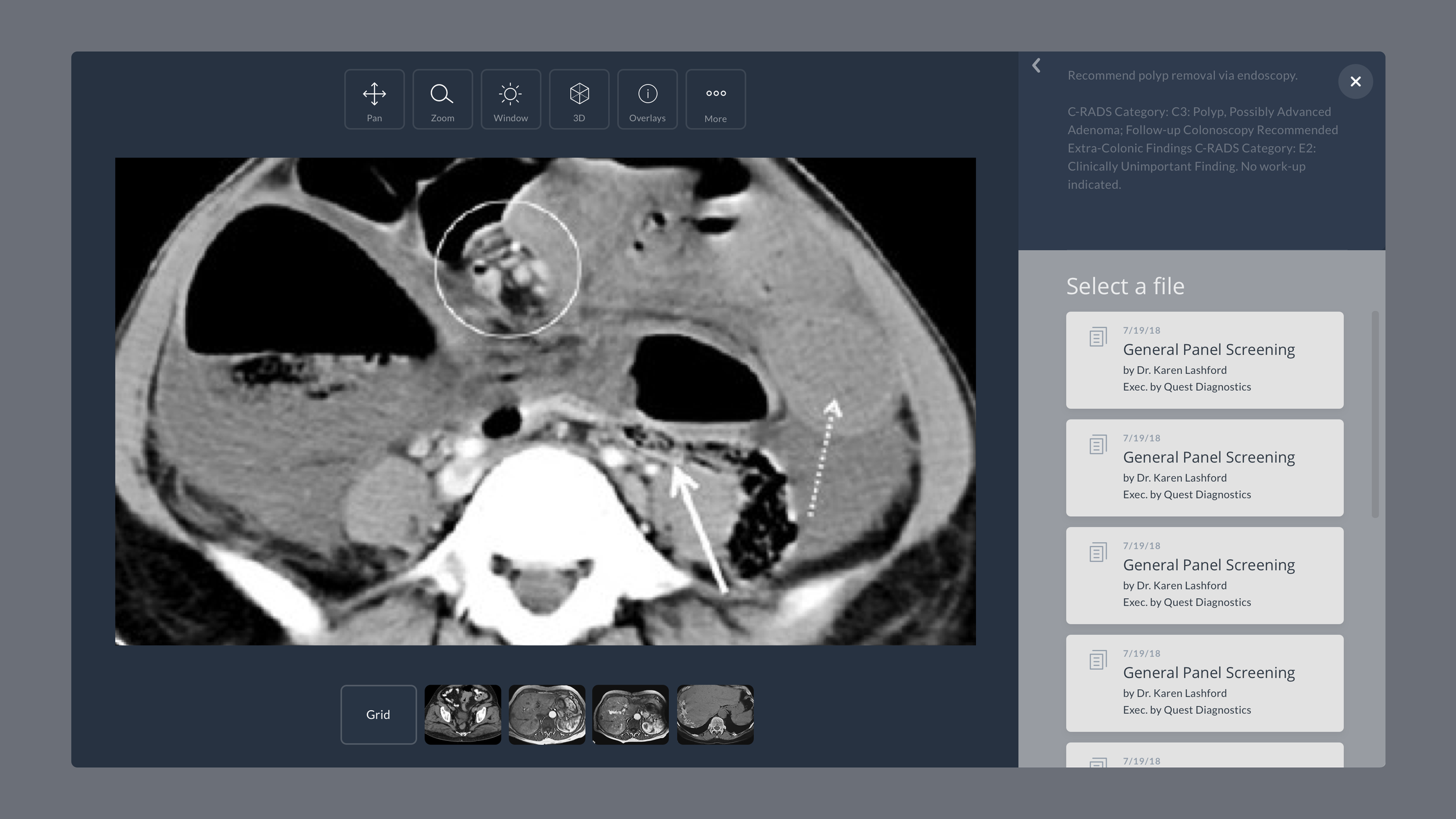Click document icon of fourth file card
1456x819 pixels.
[1098, 660]
